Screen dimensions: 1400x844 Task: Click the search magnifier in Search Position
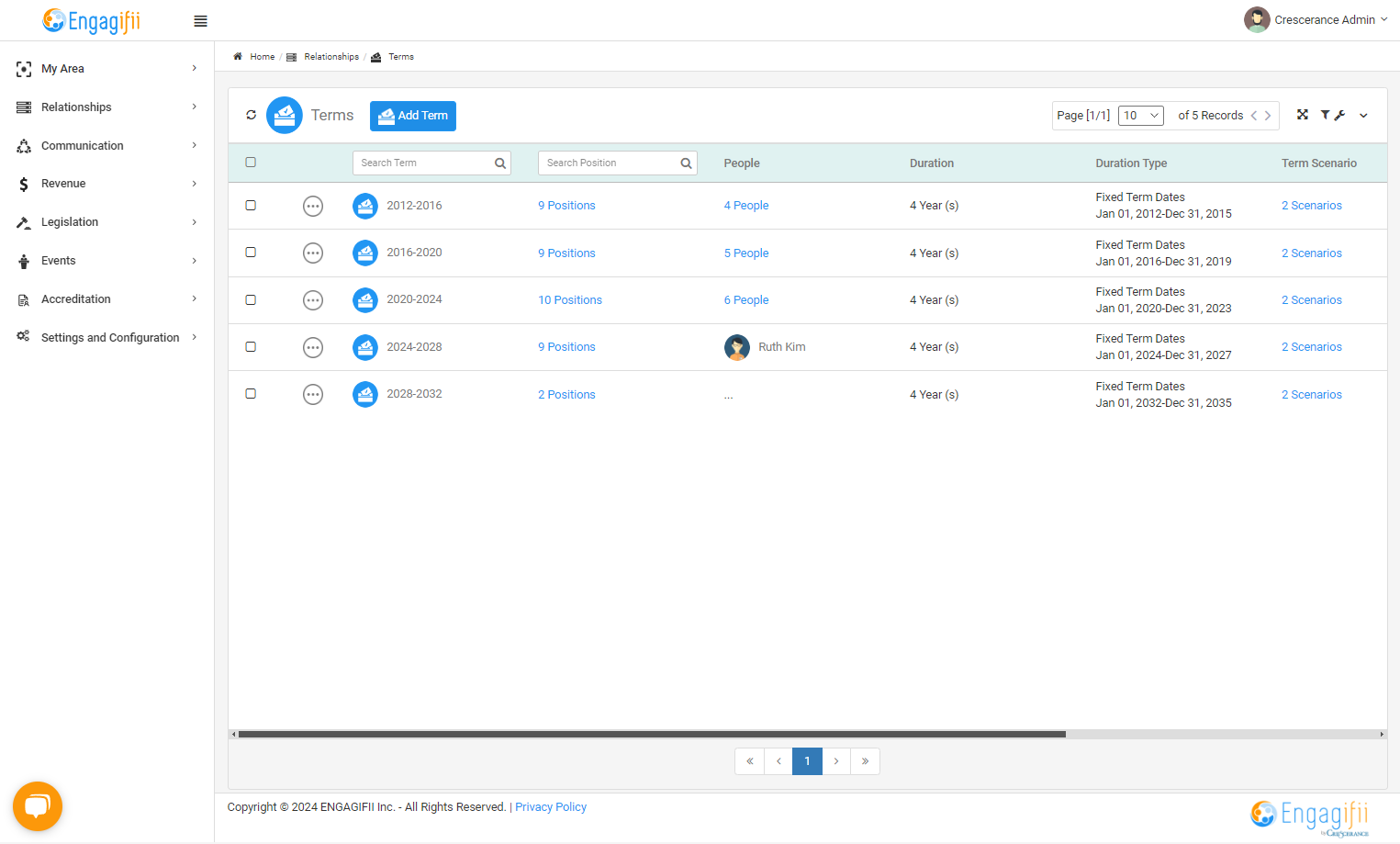[686, 163]
